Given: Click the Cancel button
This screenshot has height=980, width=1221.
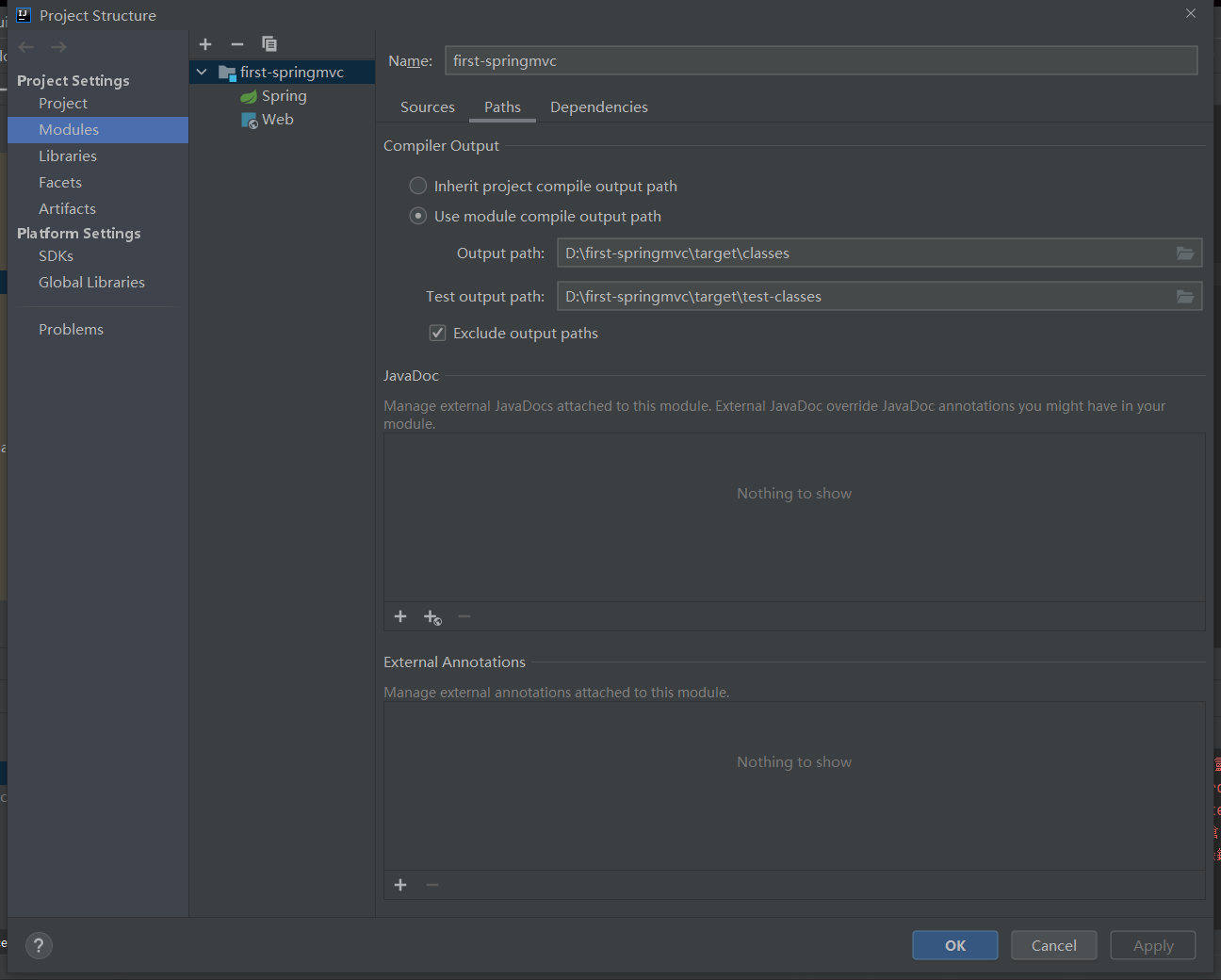Looking at the screenshot, I should 1054,945.
